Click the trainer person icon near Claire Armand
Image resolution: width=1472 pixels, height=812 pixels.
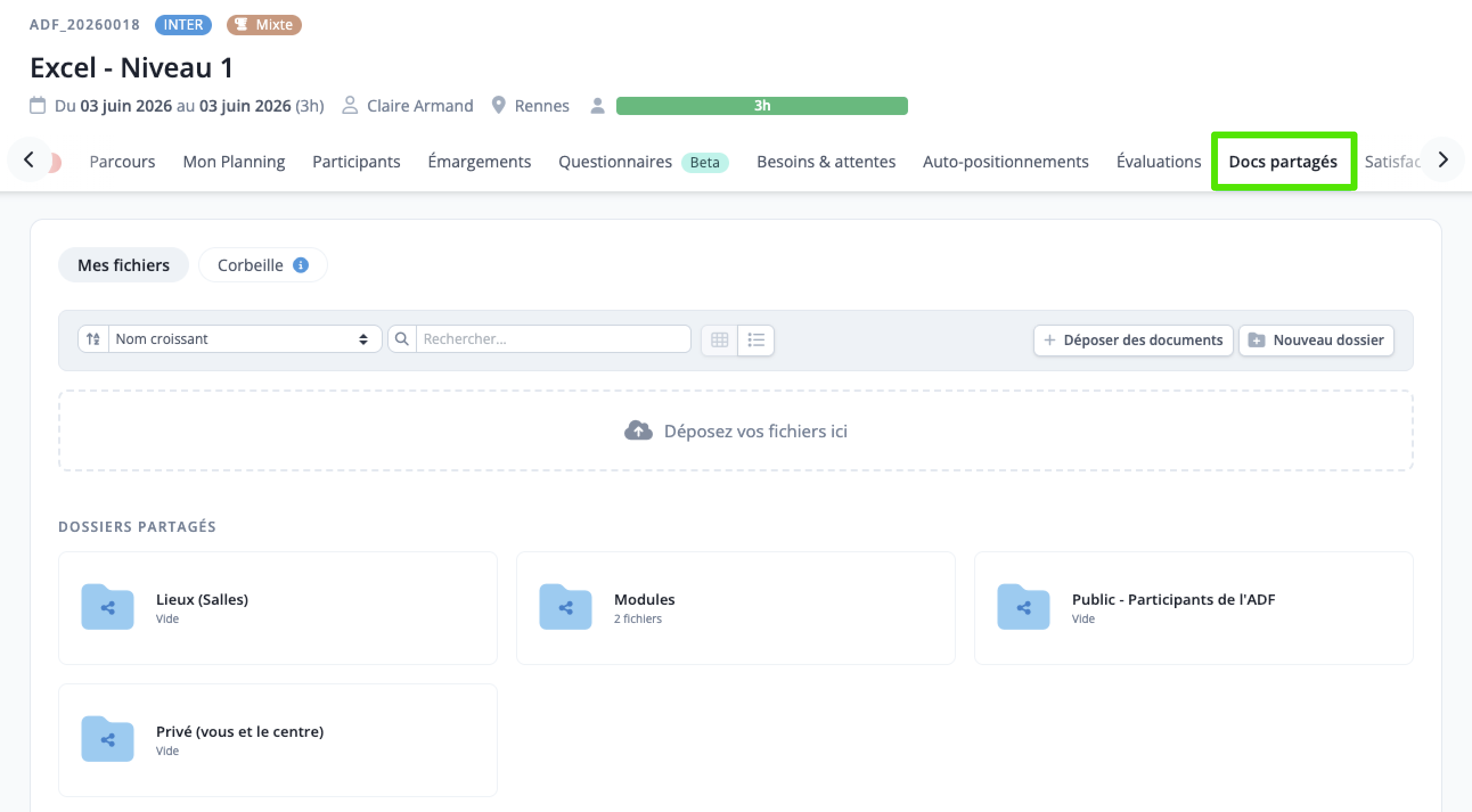(x=350, y=106)
